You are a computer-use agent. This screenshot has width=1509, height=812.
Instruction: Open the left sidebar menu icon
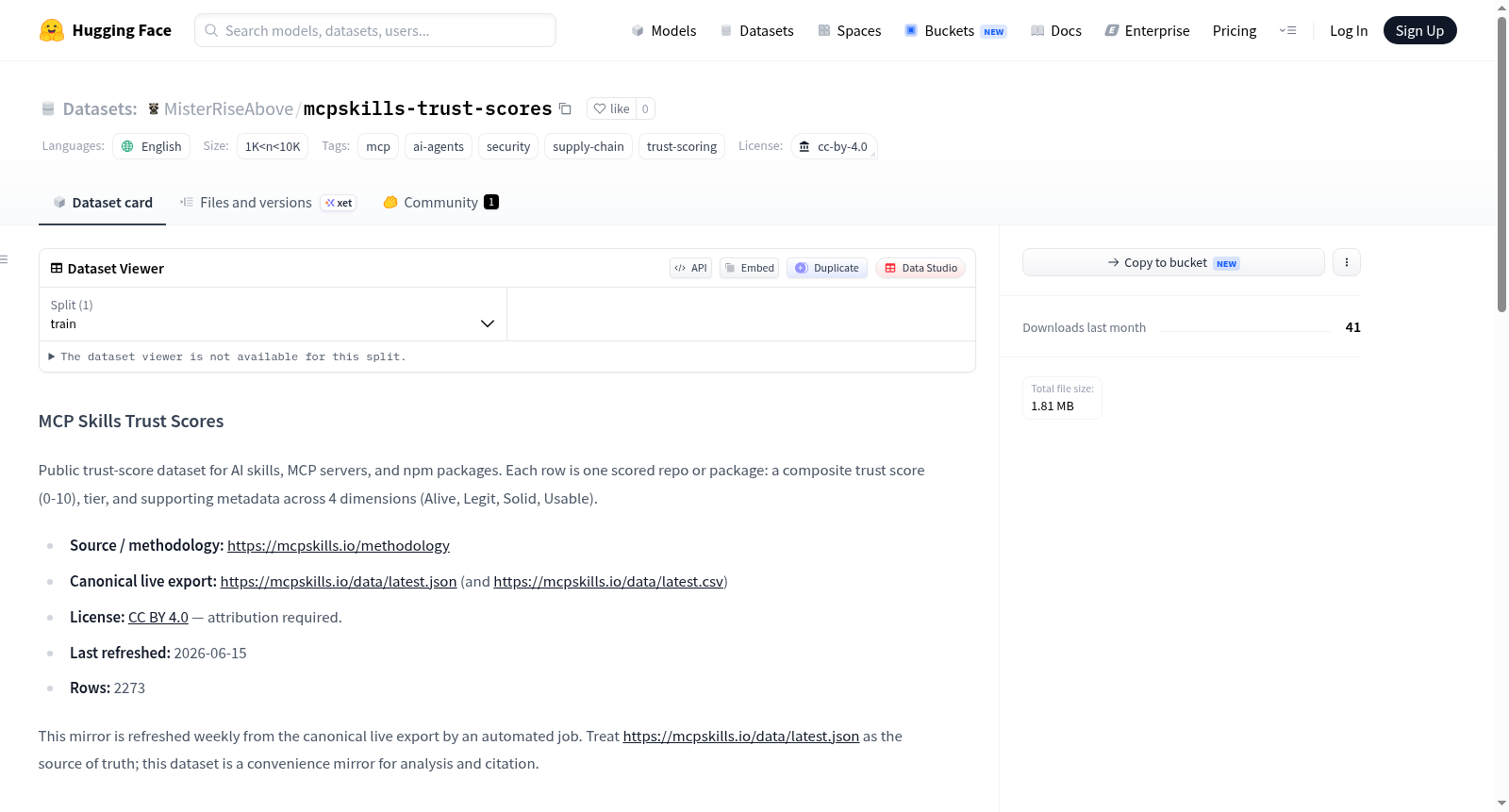4,259
